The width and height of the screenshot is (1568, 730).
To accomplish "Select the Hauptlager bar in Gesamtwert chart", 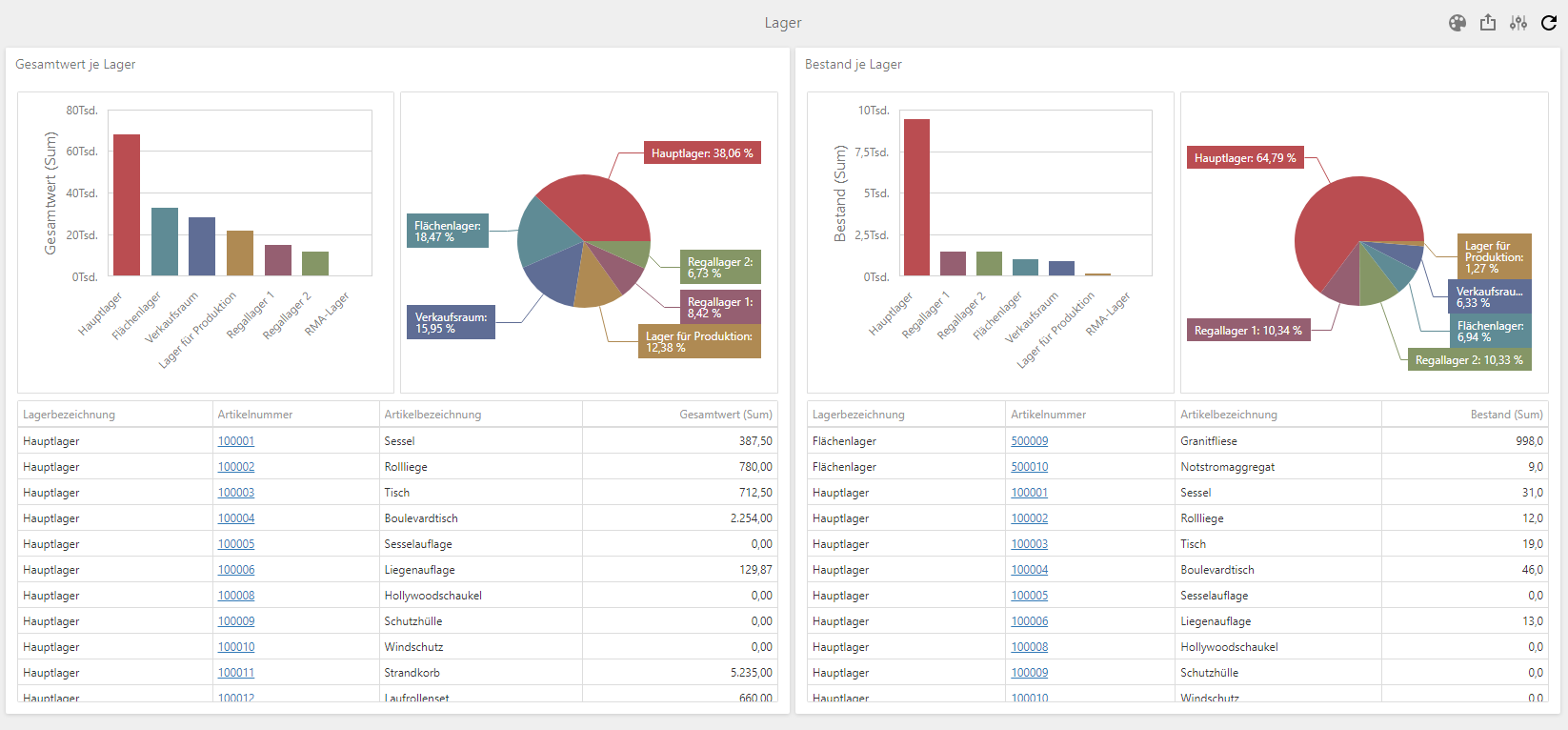I will tap(127, 205).
